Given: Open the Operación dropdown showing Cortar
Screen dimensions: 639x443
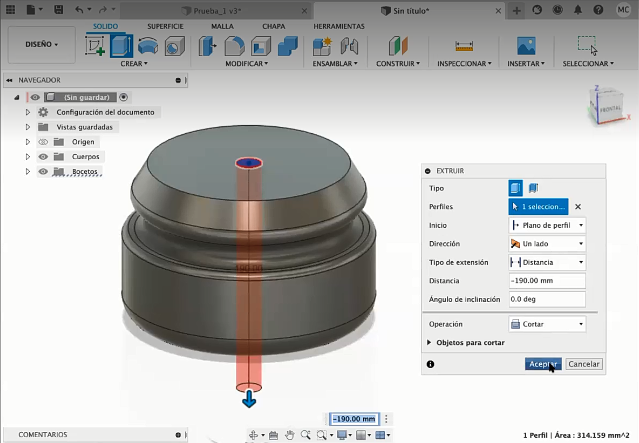Looking at the screenshot, I should pyautogui.click(x=546, y=324).
